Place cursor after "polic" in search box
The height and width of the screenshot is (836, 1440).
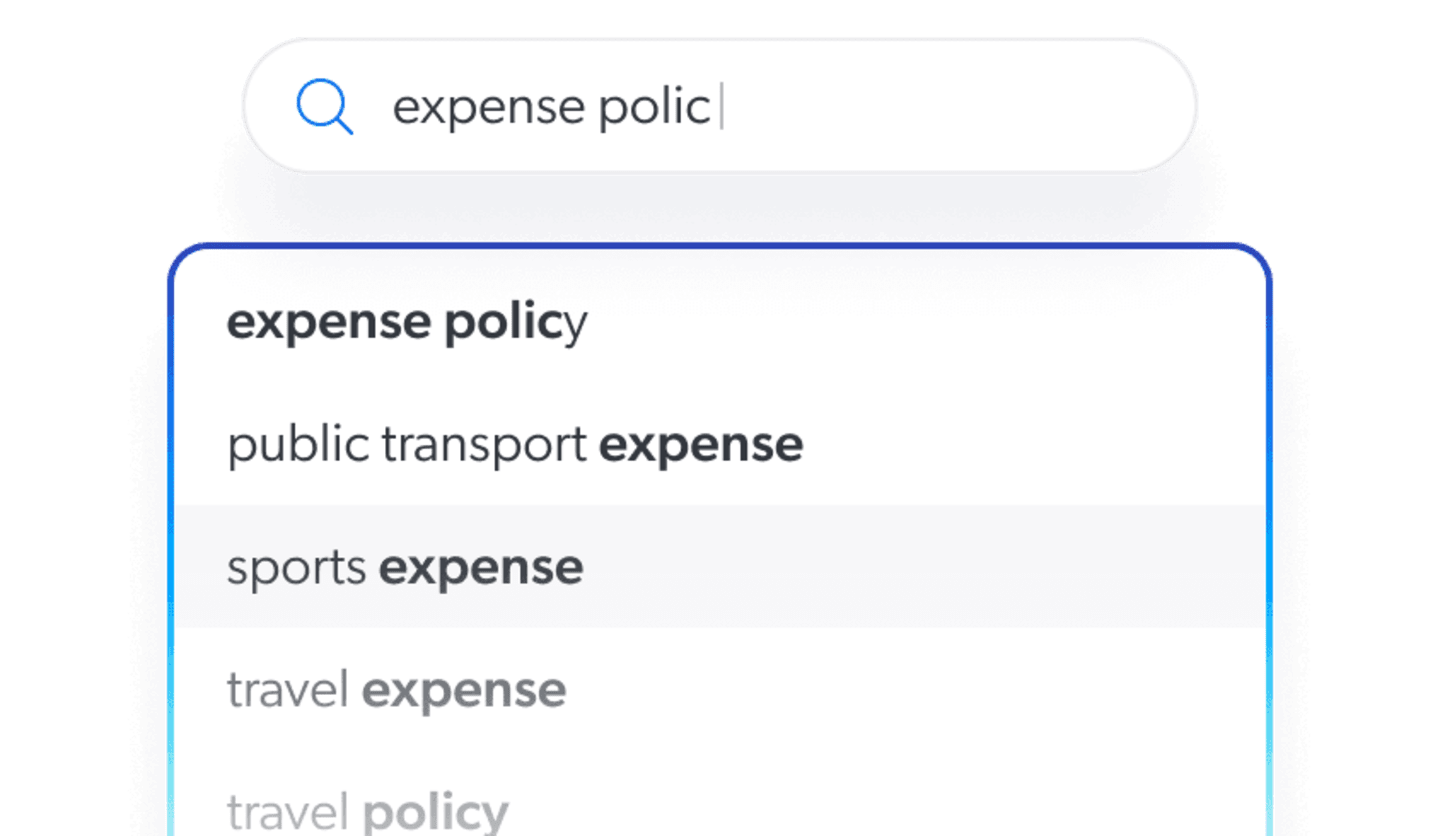pos(718,108)
